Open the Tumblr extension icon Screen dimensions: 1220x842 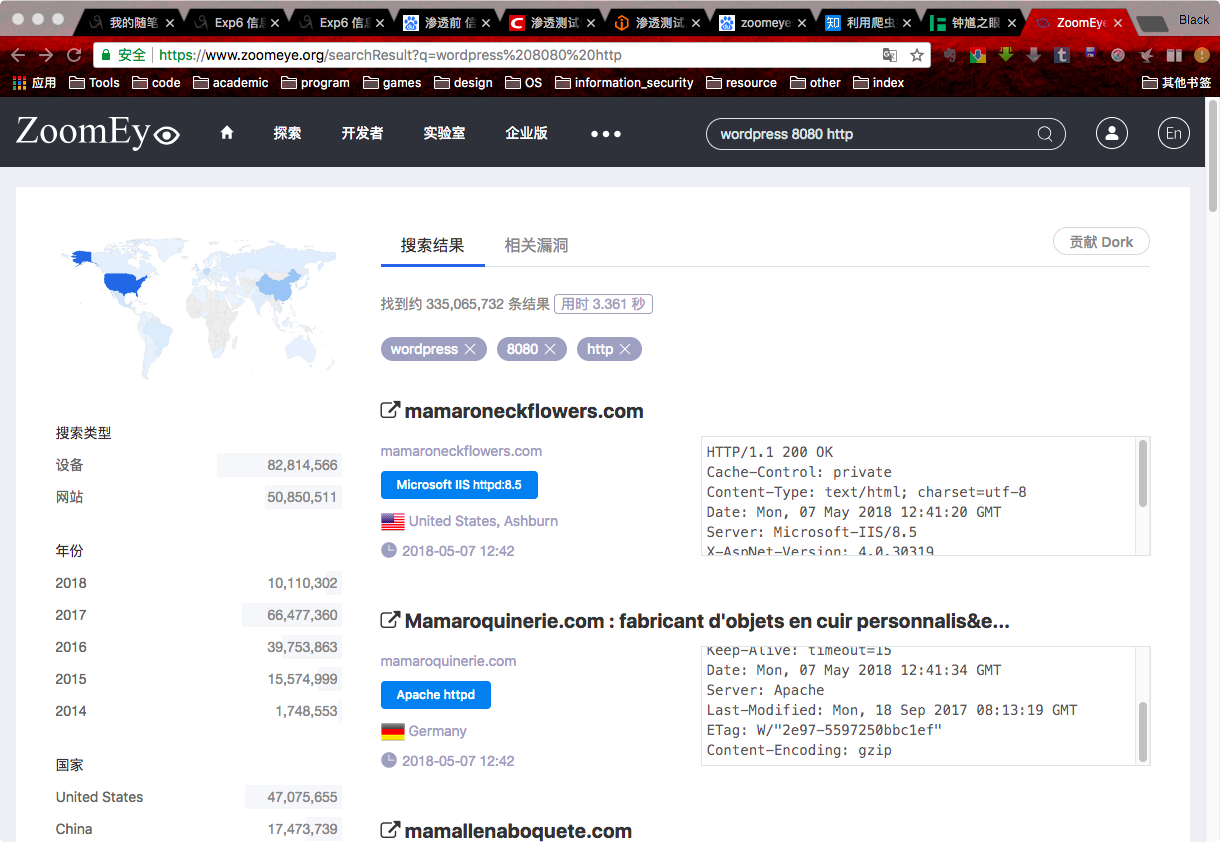click(1062, 55)
